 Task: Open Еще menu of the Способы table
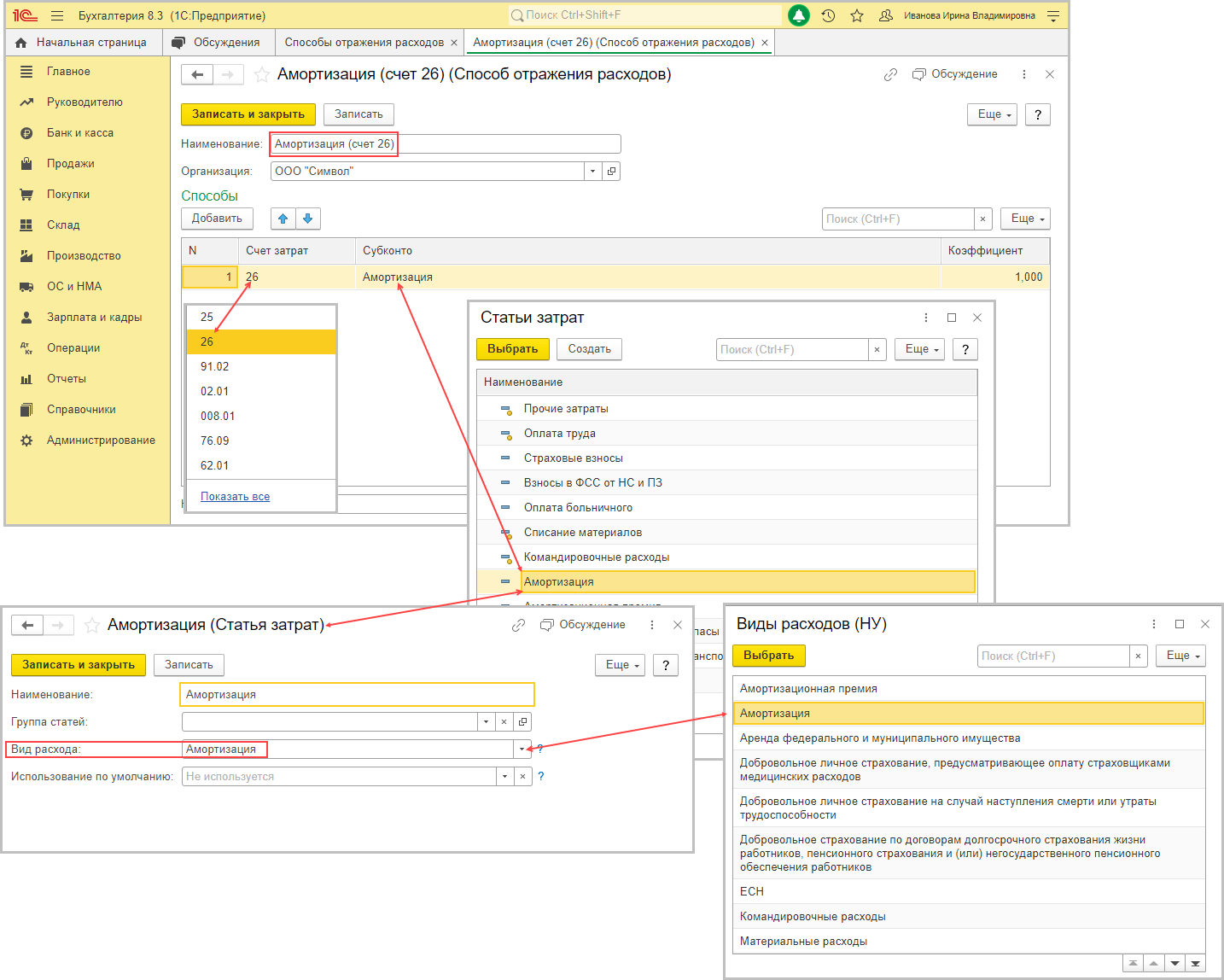[x=1025, y=219]
